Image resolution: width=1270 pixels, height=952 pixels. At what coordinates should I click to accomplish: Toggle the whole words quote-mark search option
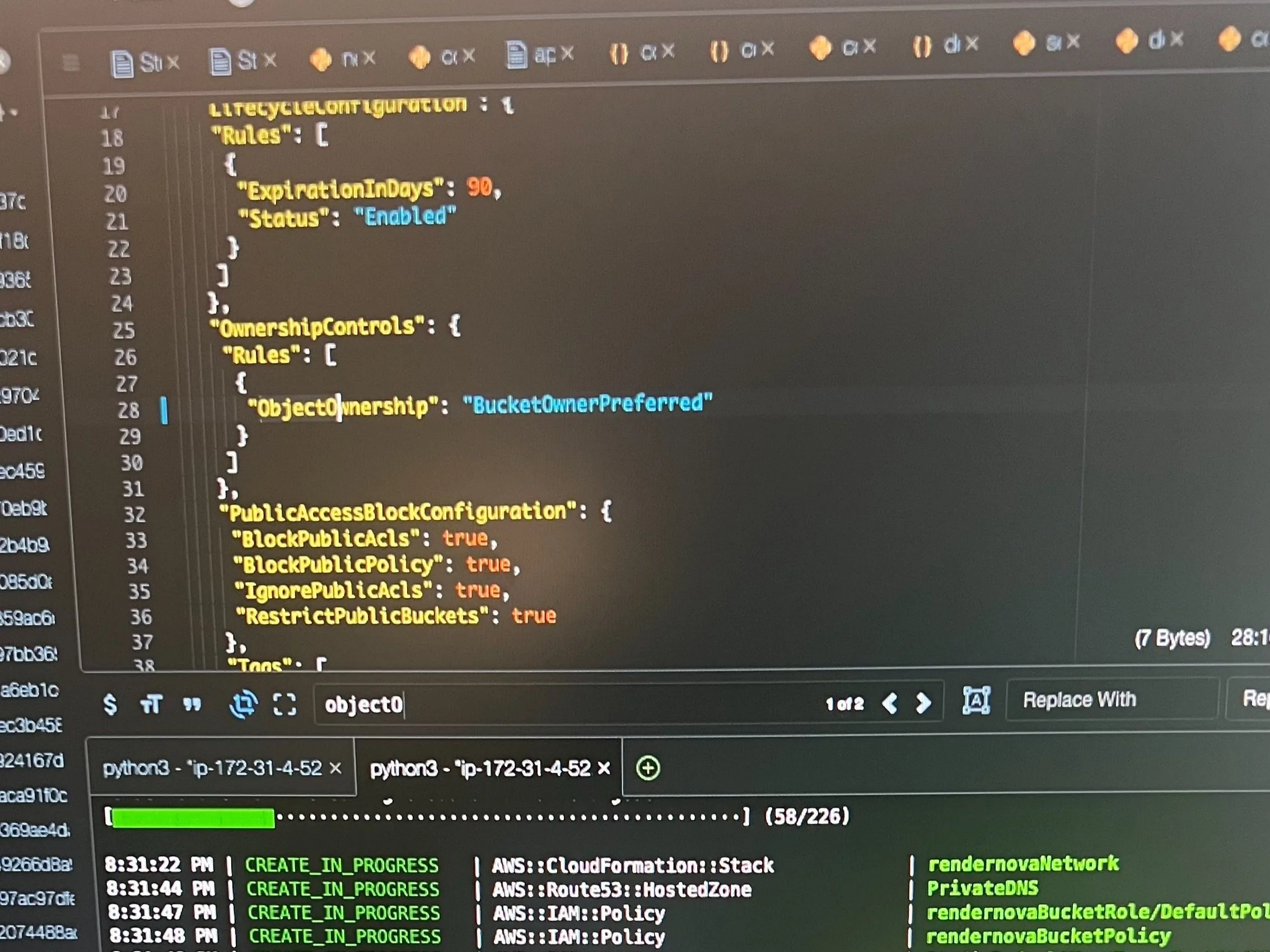click(x=192, y=704)
